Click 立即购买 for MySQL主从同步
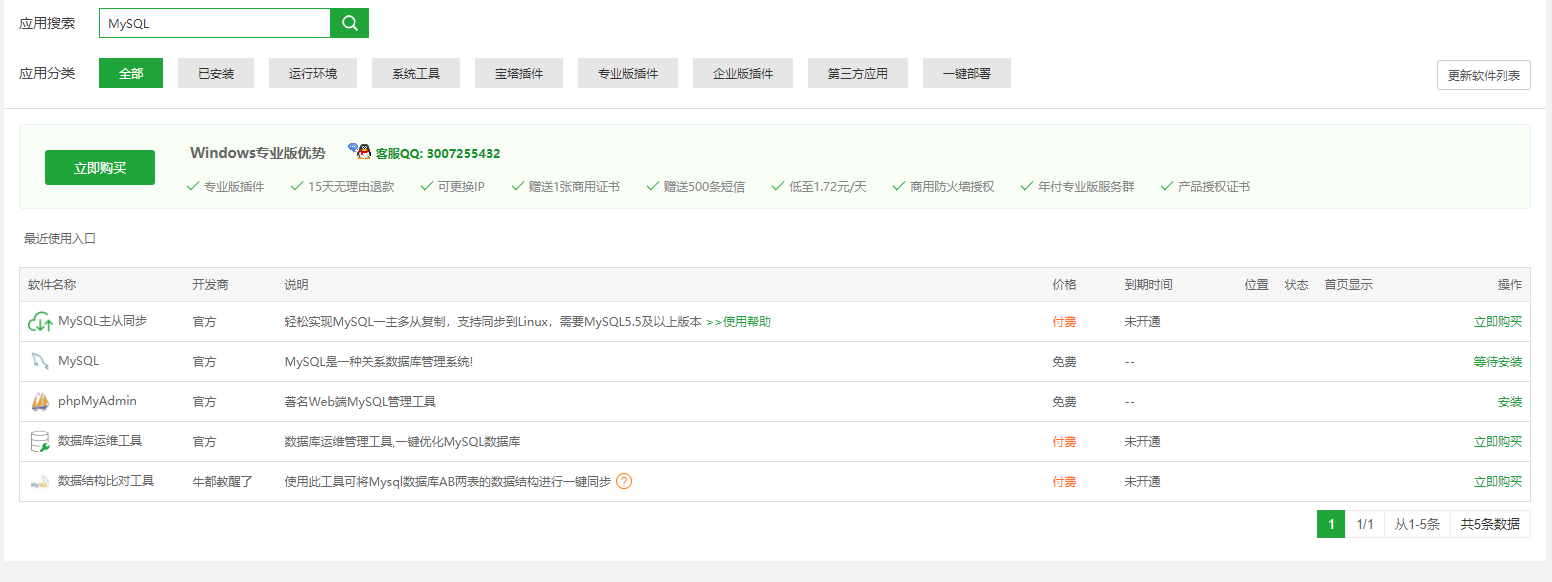The height and width of the screenshot is (582, 1552). [1498, 322]
